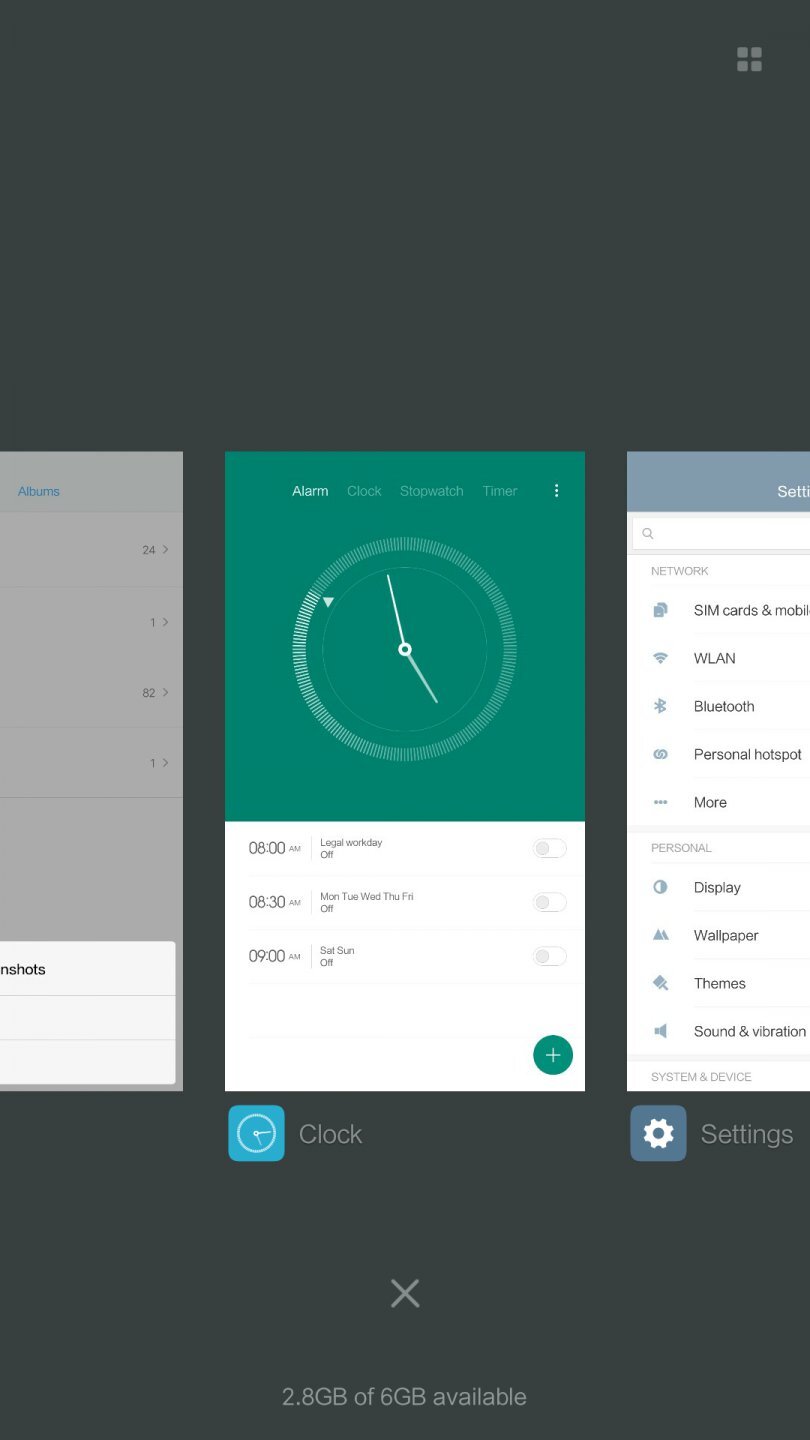The image size is (810, 1440).
Task: Open the grid view icon at top right
Action: (749, 60)
